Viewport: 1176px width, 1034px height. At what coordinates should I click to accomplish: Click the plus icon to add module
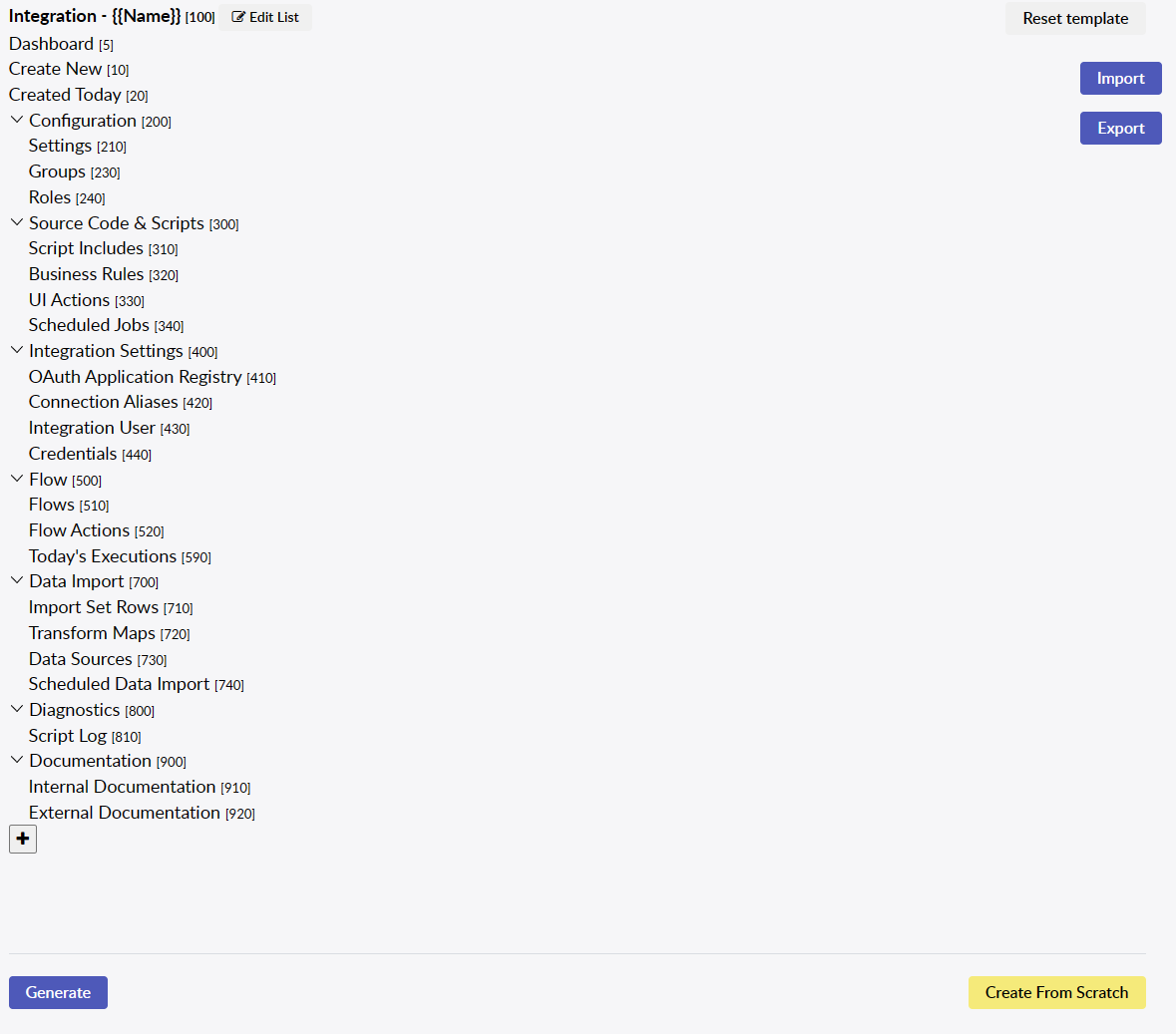[x=23, y=840]
